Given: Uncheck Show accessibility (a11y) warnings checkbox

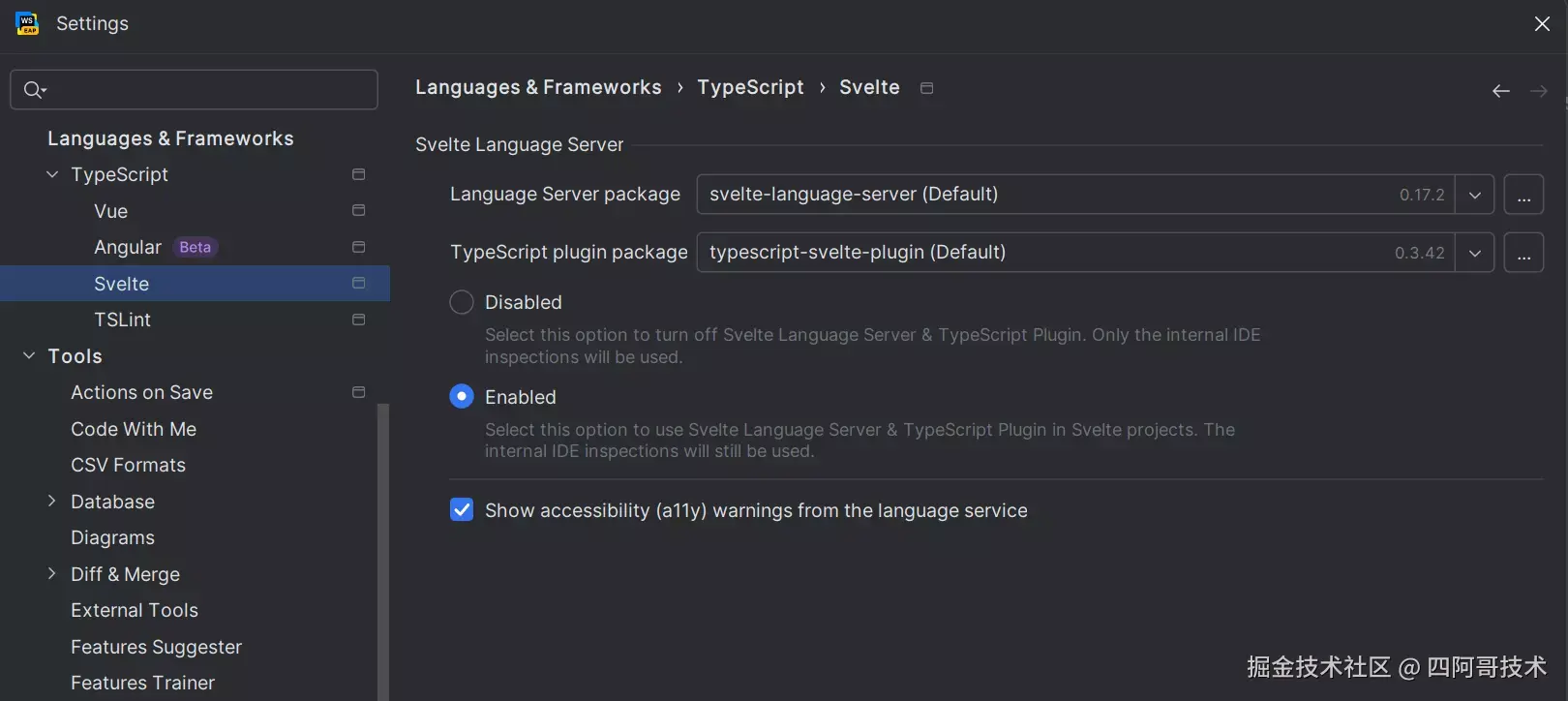Looking at the screenshot, I should tap(462, 510).
